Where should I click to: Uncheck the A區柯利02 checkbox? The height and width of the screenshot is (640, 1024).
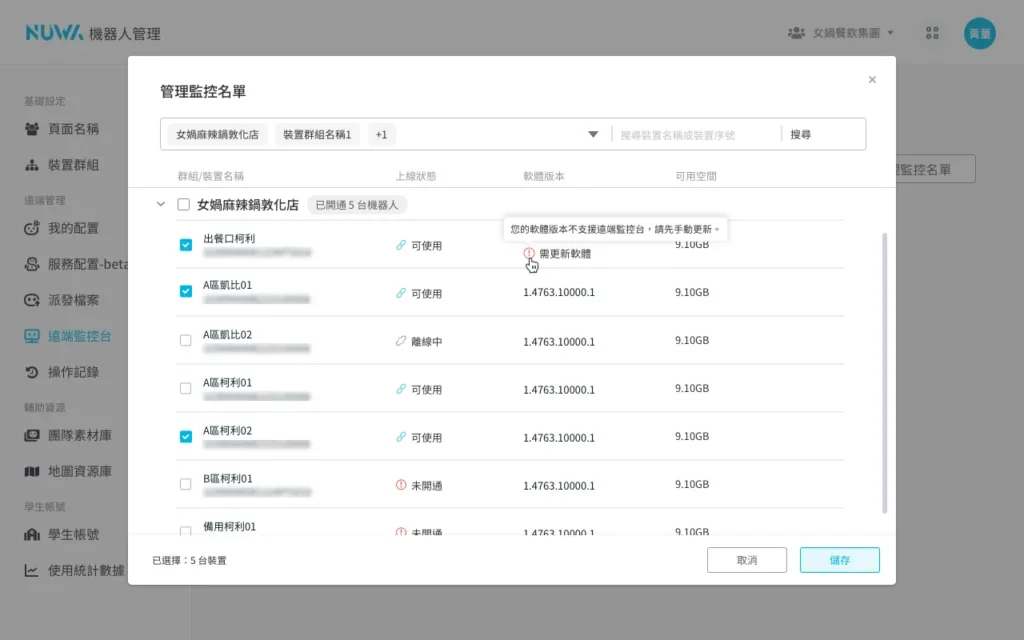tap(185, 436)
